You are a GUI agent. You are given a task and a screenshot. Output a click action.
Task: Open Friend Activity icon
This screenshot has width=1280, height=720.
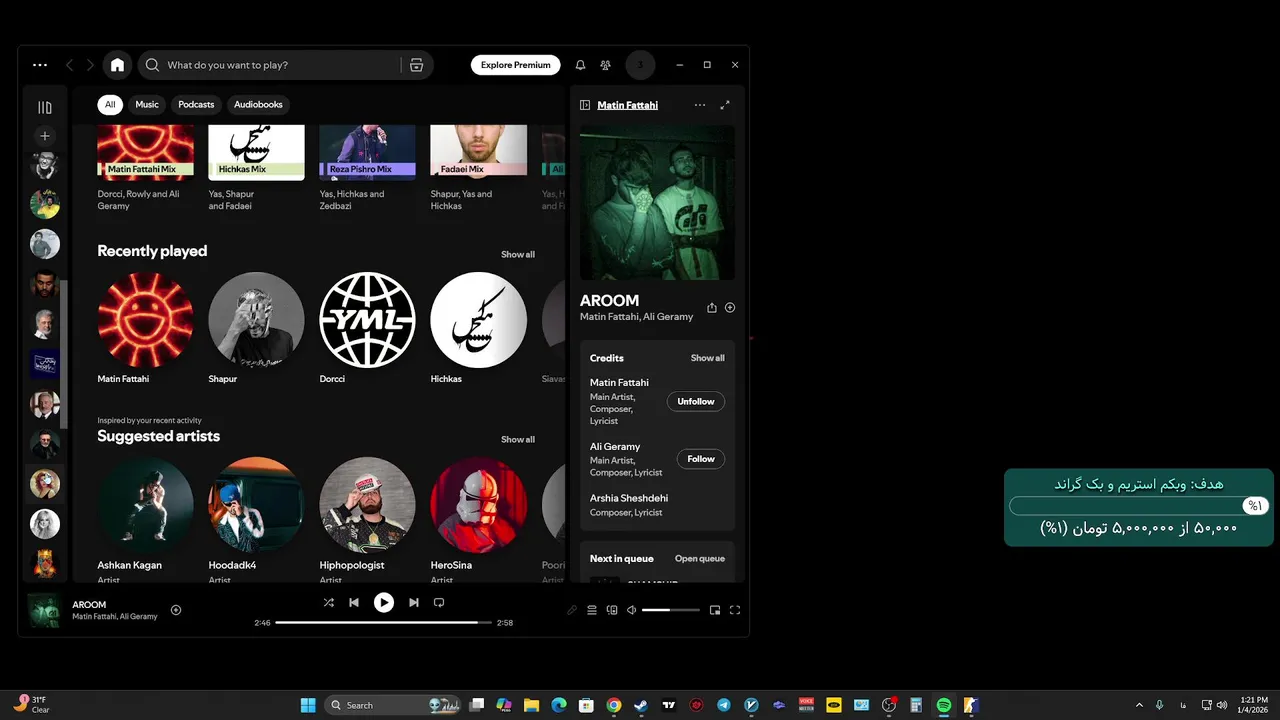(x=605, y=65)
